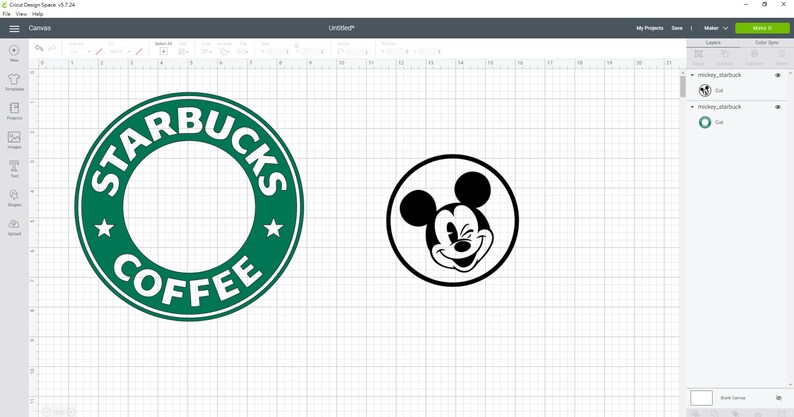Click the zoom out button at canvas corner
The height and width of the screenshot is (417, 794).
46,412
